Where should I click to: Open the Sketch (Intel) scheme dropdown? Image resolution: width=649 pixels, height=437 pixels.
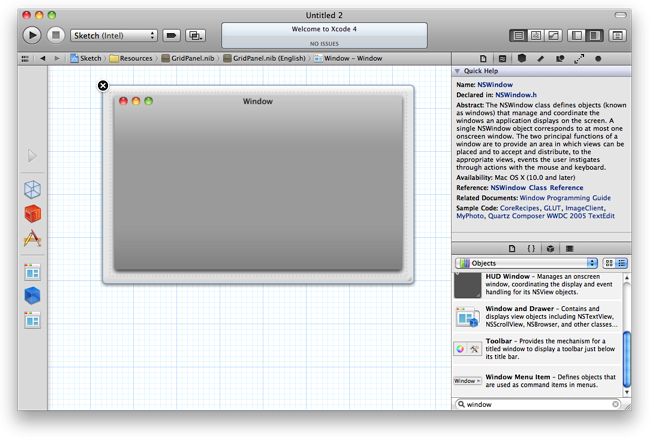click(x=114, y=36)
